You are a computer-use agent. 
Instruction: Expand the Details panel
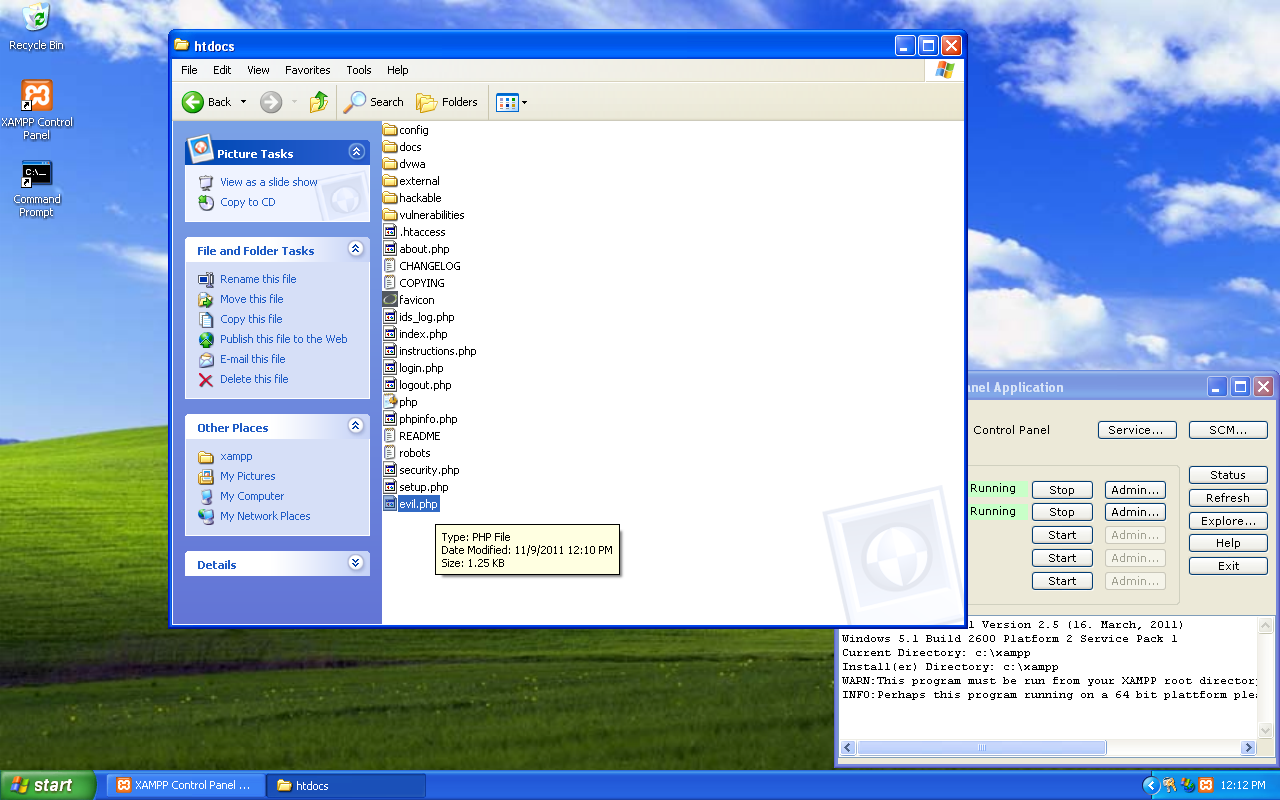[356, 563]
